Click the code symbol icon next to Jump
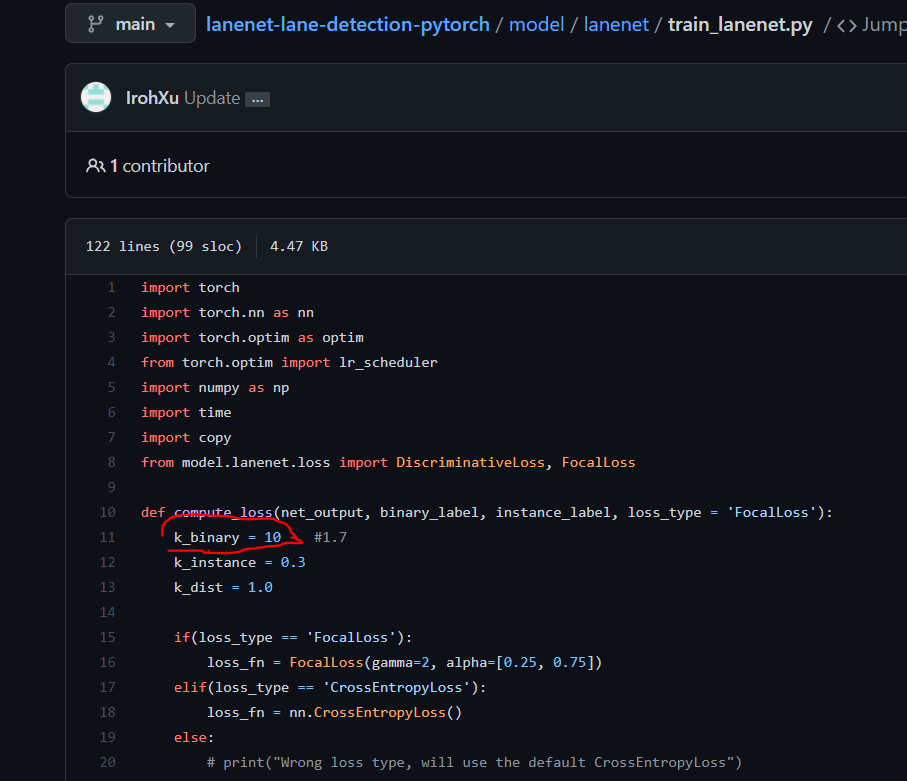Viewport: 907px width, 781px height. point(849,23)
